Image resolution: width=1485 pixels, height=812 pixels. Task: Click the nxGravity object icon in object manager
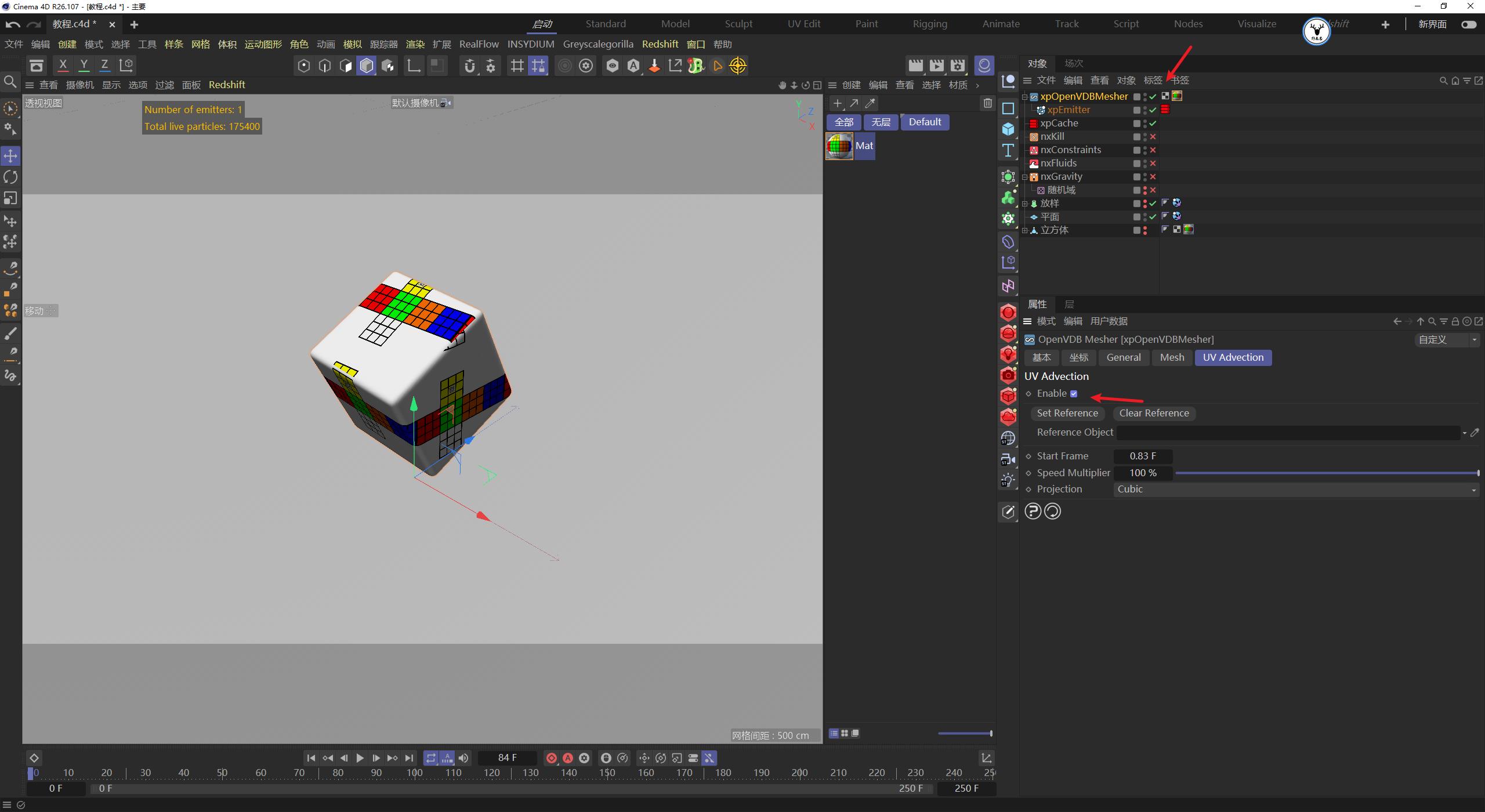coord(1034,176)
